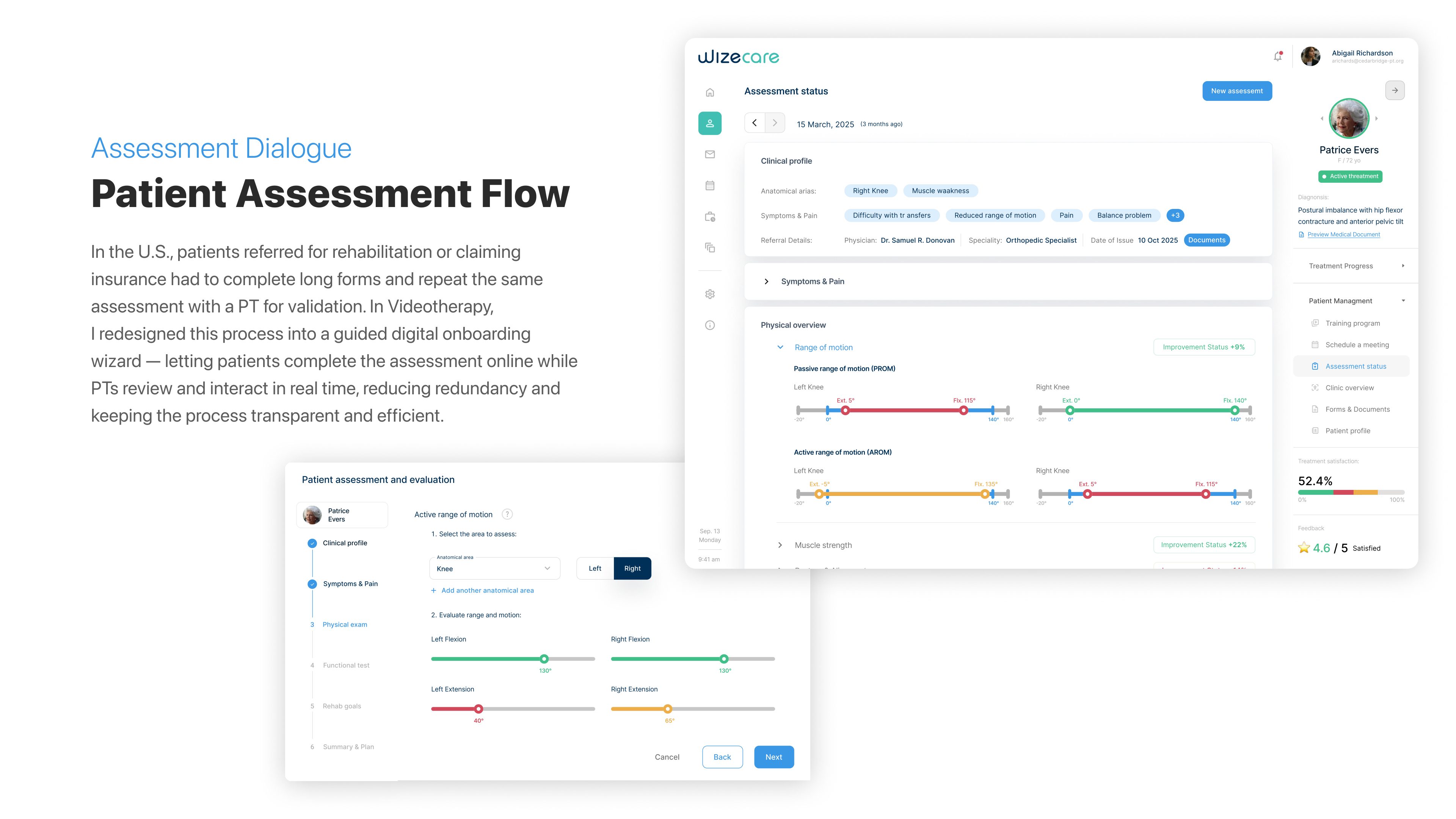The height and width of the screenshot is (819, 1456).
Task: Click the Wizecare logo
Action: (x=738, y=56)
